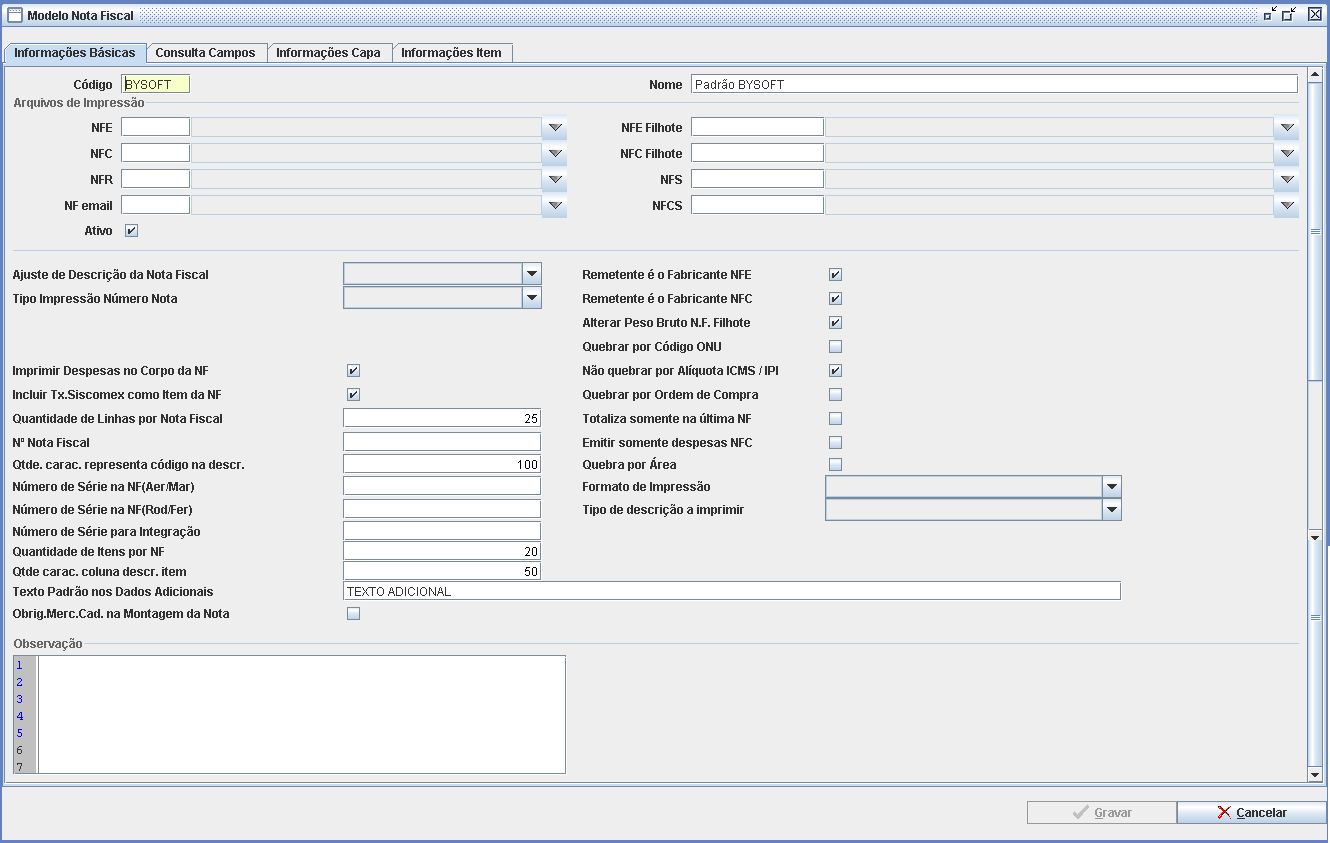Image resolution: width=1330 pixels, height=843 pixels.
Task: Click the NFR code input field
Action: (155, 179)
